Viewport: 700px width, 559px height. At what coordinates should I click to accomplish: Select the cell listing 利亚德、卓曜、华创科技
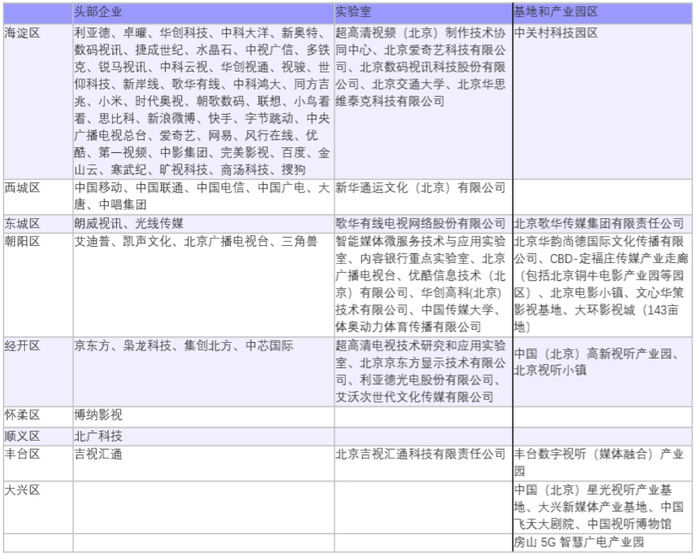(204, 101)
